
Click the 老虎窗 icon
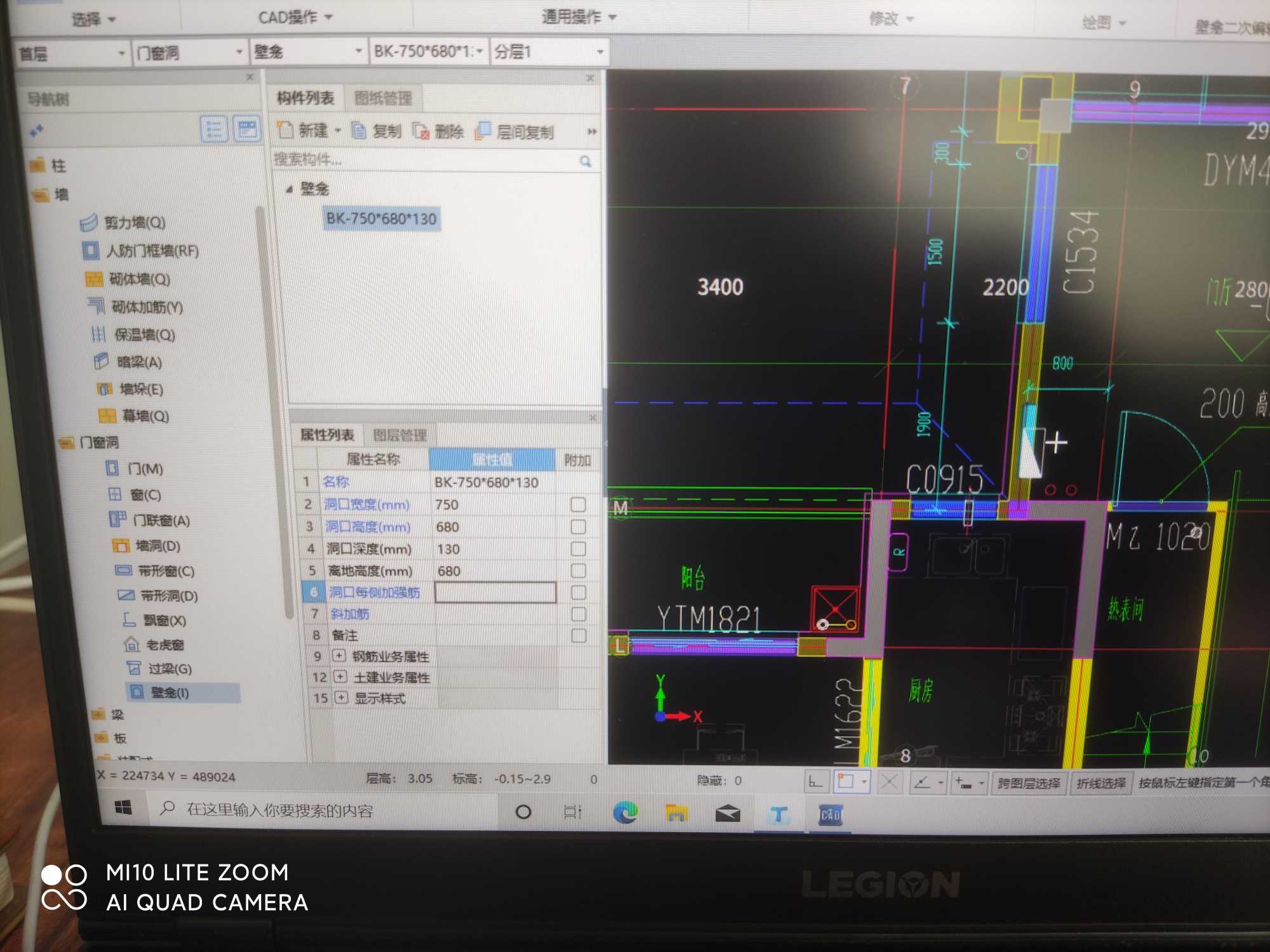[131, 644]
